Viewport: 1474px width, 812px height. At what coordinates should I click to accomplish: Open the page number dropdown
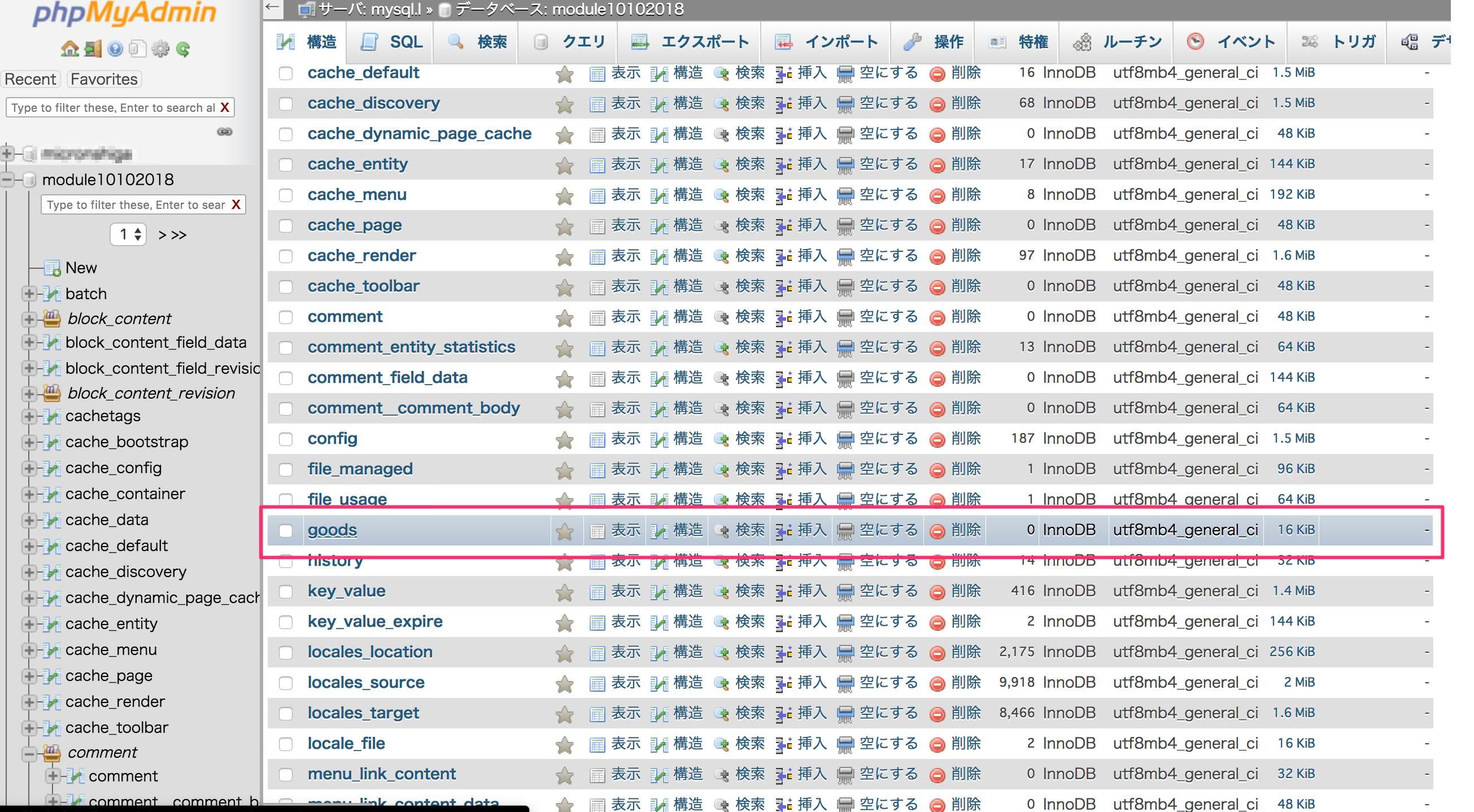128,234
